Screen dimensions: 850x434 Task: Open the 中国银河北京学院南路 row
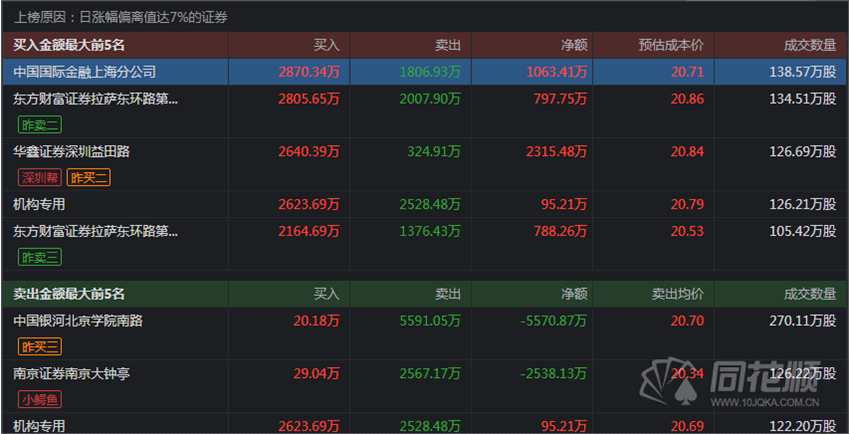[x=78, y=321]
